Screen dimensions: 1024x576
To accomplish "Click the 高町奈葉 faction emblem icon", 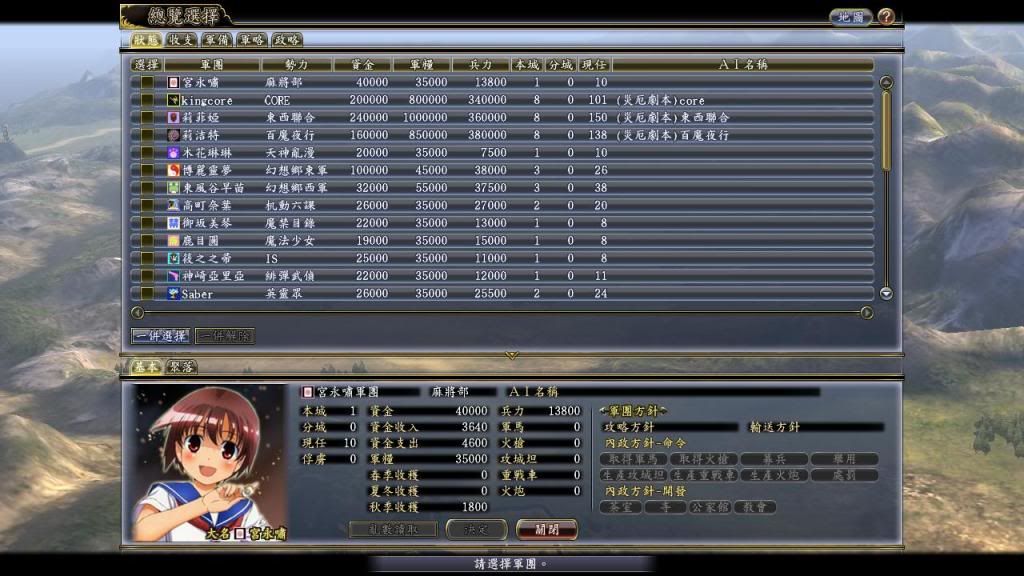I will 173,205.
